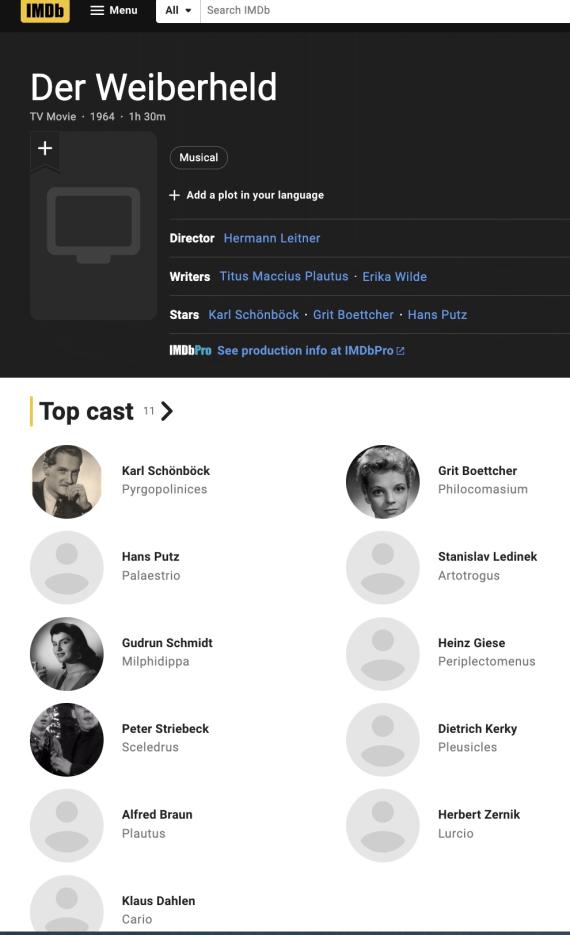This screenshot has width=570, height=935.
Task: Open Karl Schönböck name in Top cast
Action: [166, 470]
